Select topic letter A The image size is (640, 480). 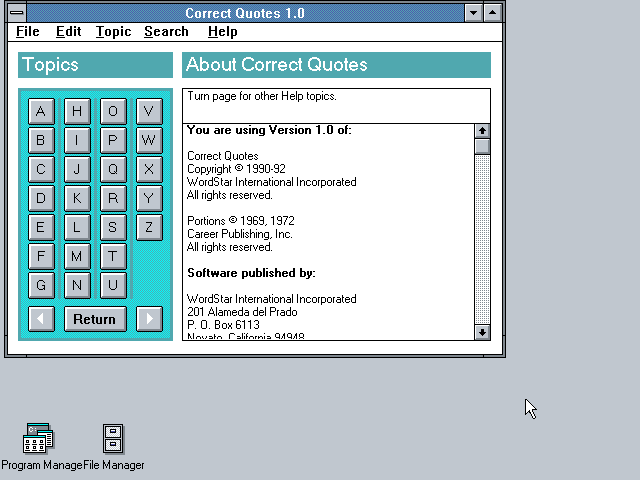tap(41, 111)
